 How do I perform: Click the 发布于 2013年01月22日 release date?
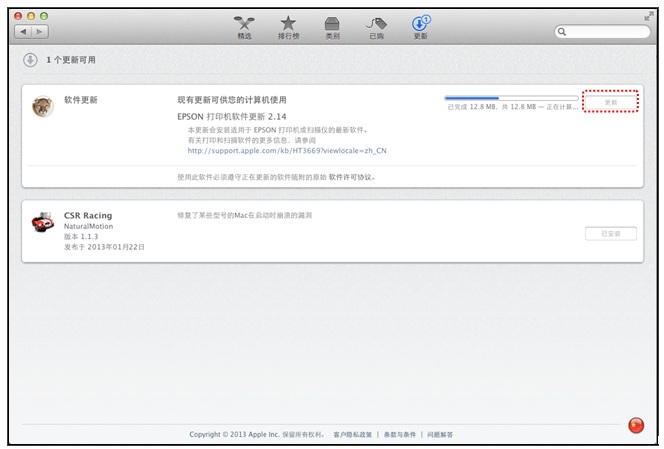(x=104, y=247)
